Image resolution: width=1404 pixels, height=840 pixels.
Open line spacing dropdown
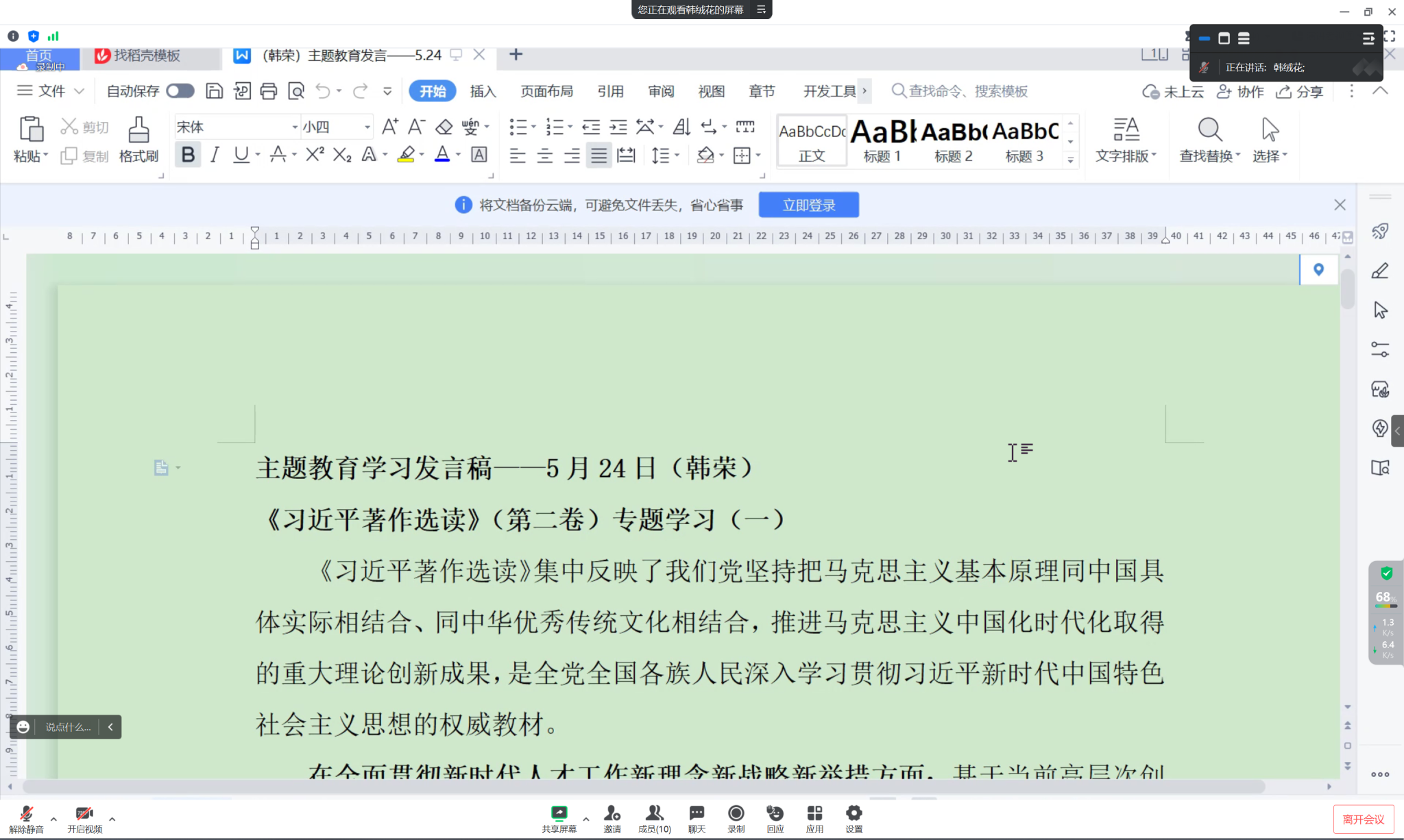tap(677, 156)
